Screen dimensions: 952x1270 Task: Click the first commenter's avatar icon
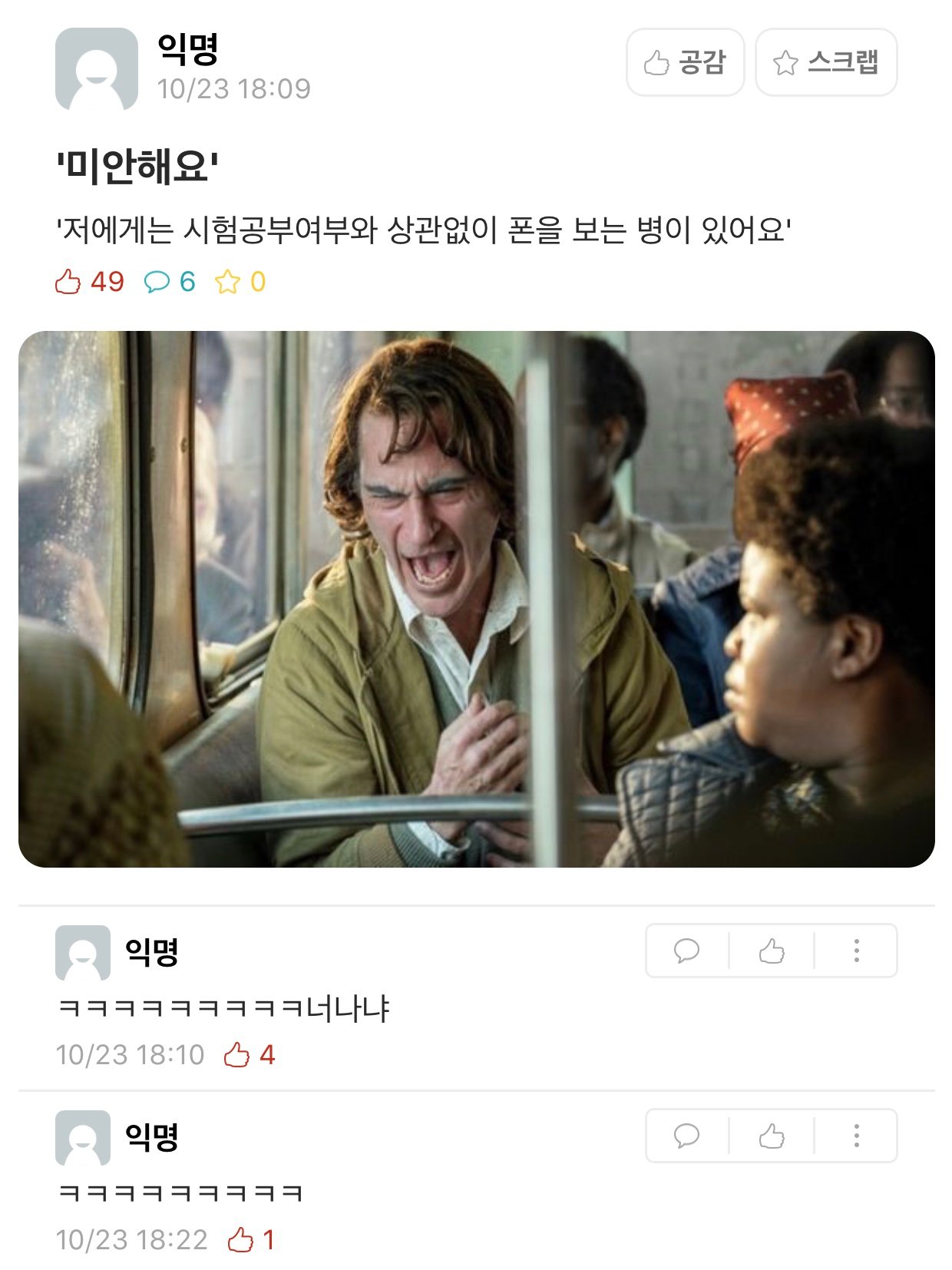click(x=83, y=953)
